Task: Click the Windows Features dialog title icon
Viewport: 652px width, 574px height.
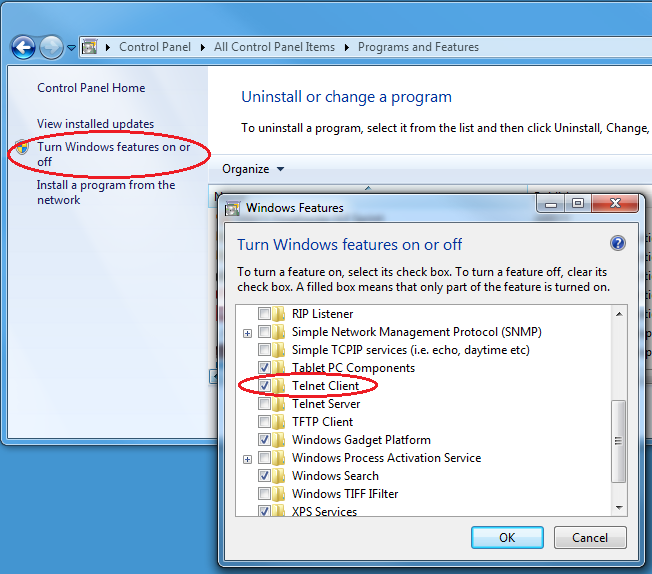Action: click(x=232, y=208)
